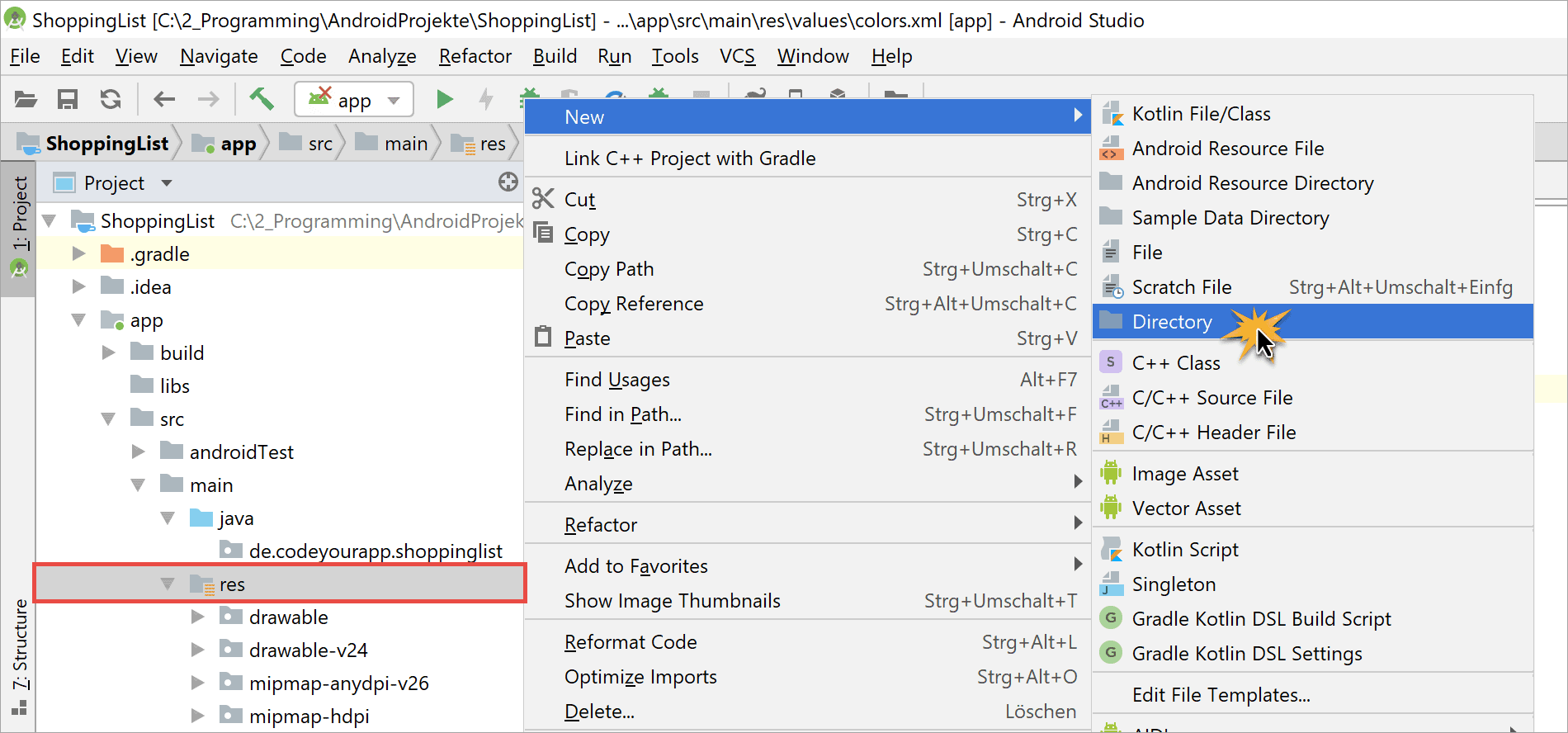Choose Replace in Path entry
This screenshot has width=1568, height=733.
(x=808, y=449)
